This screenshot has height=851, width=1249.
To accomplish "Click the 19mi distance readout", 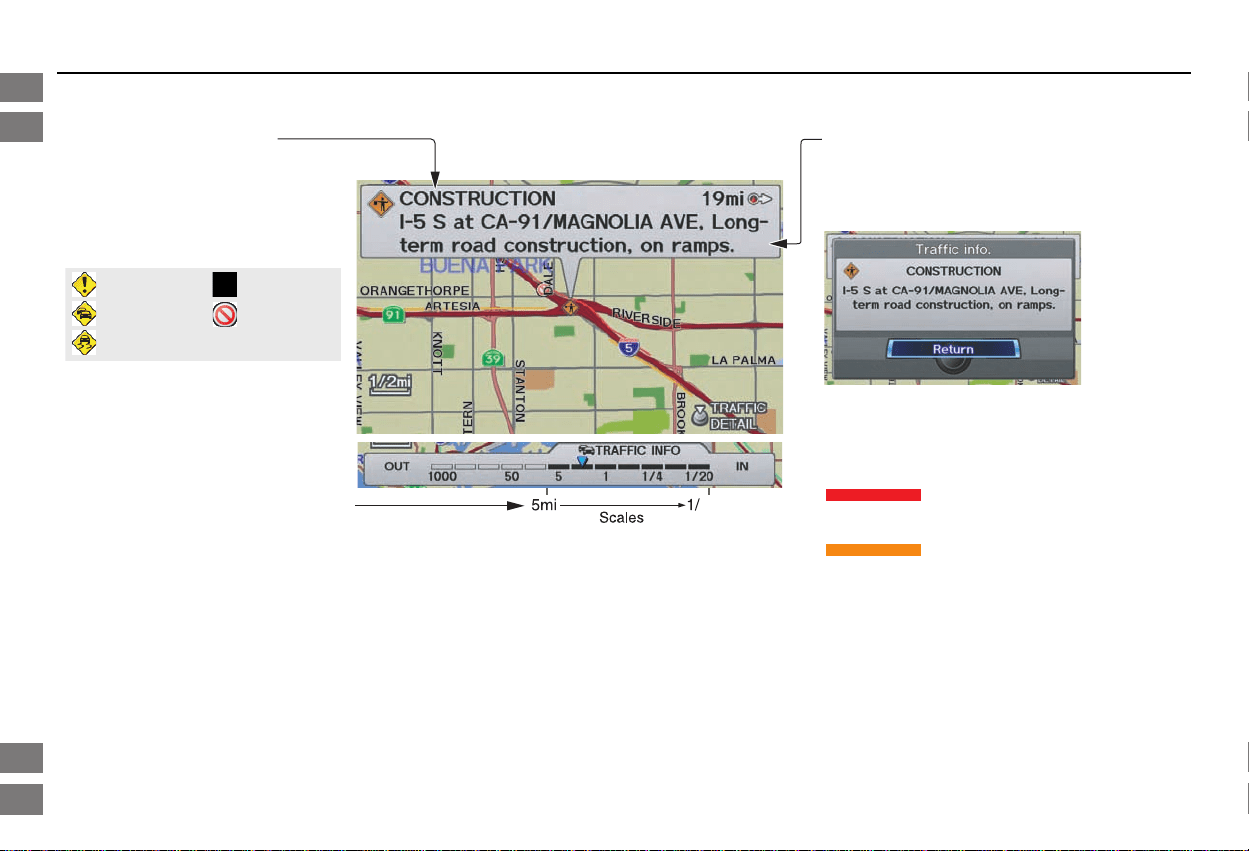I will [x=723, y=199].
